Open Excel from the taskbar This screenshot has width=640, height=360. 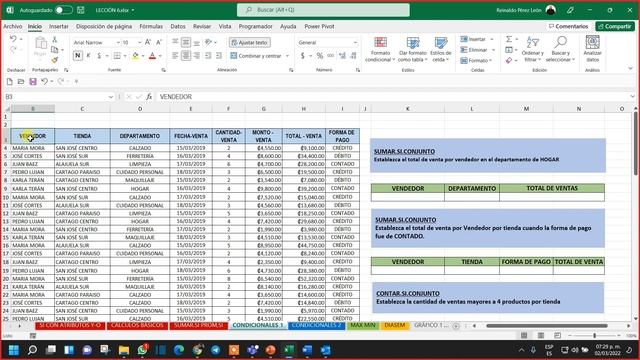tap(289, 350)
